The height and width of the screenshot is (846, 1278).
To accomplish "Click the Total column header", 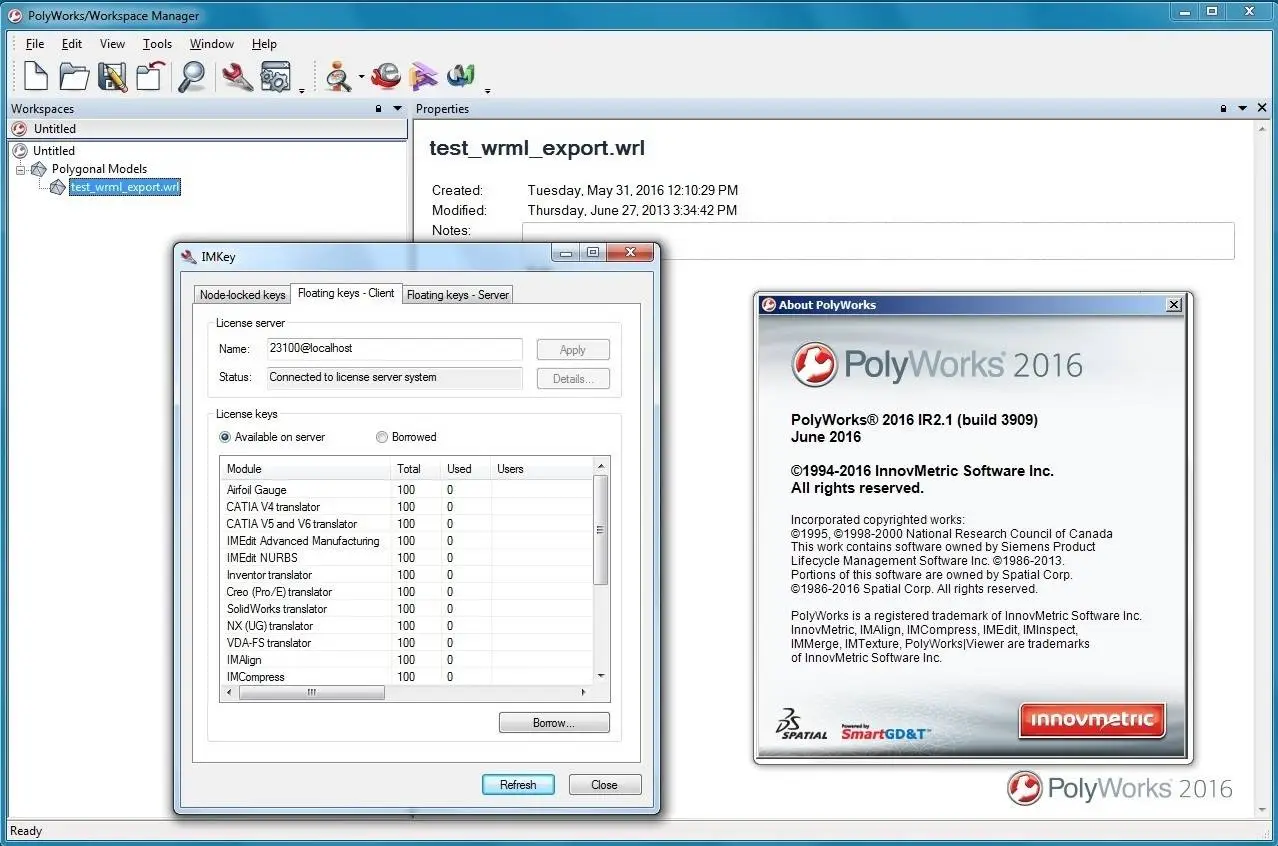I will [x=416, y=468].
